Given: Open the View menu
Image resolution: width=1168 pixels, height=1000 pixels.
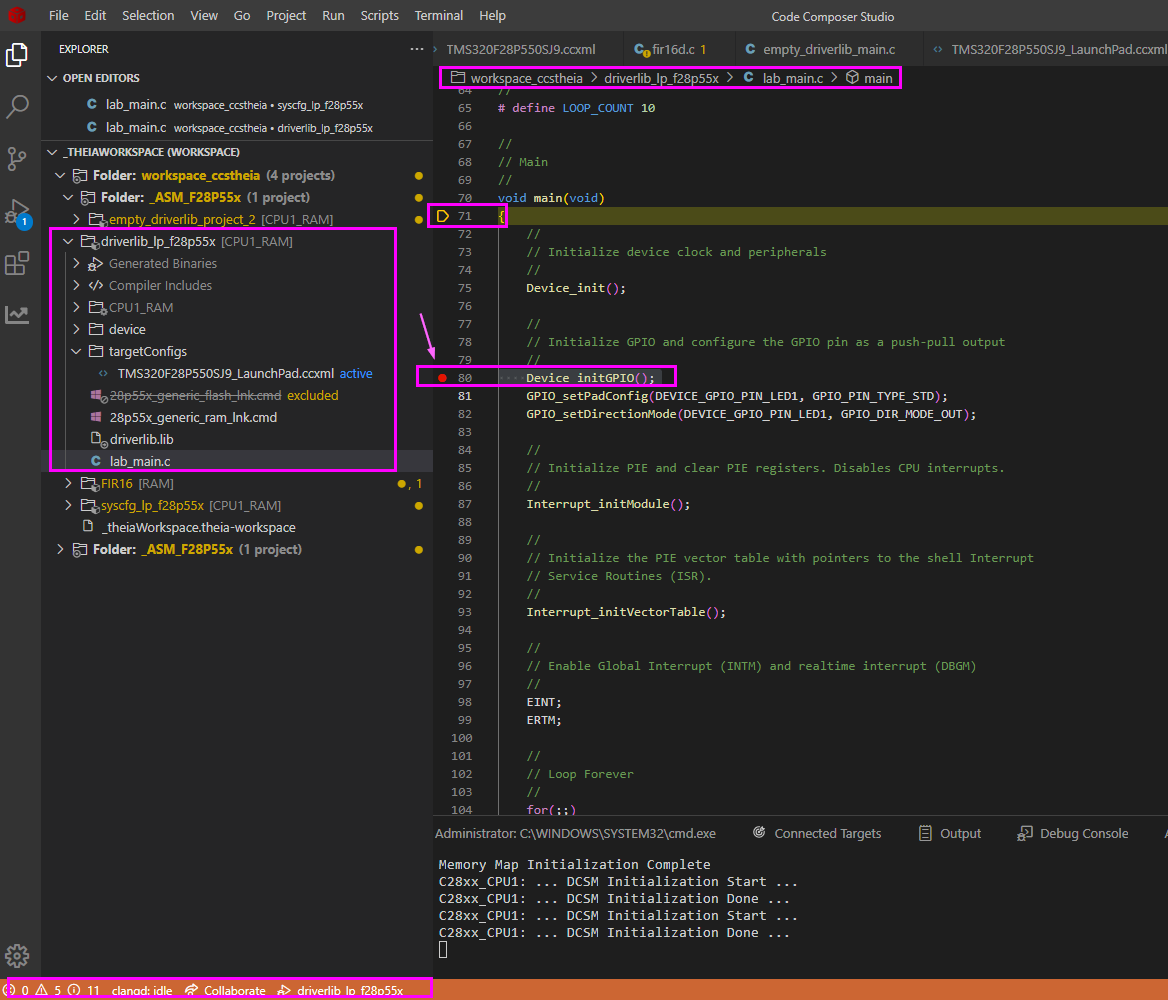Looking at the screenshot, I should click(x=203, y=16).
